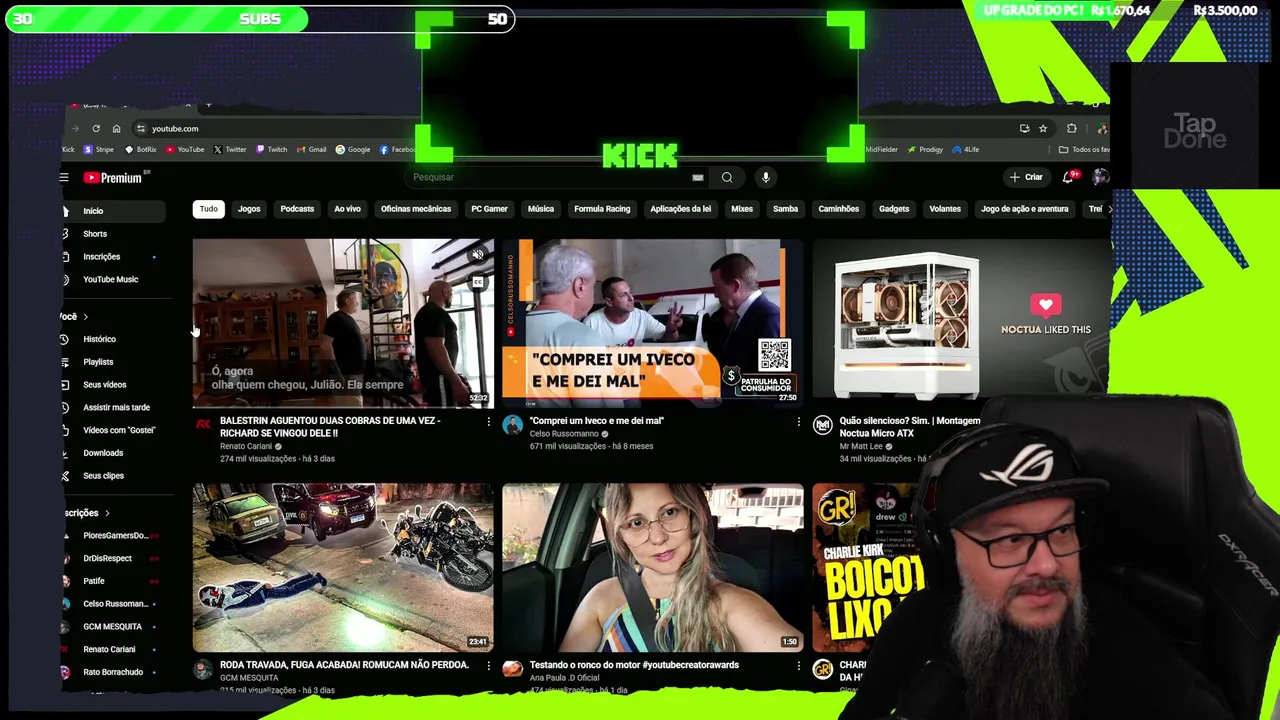Select the PC Gamer filter chip

pos(489,209)
